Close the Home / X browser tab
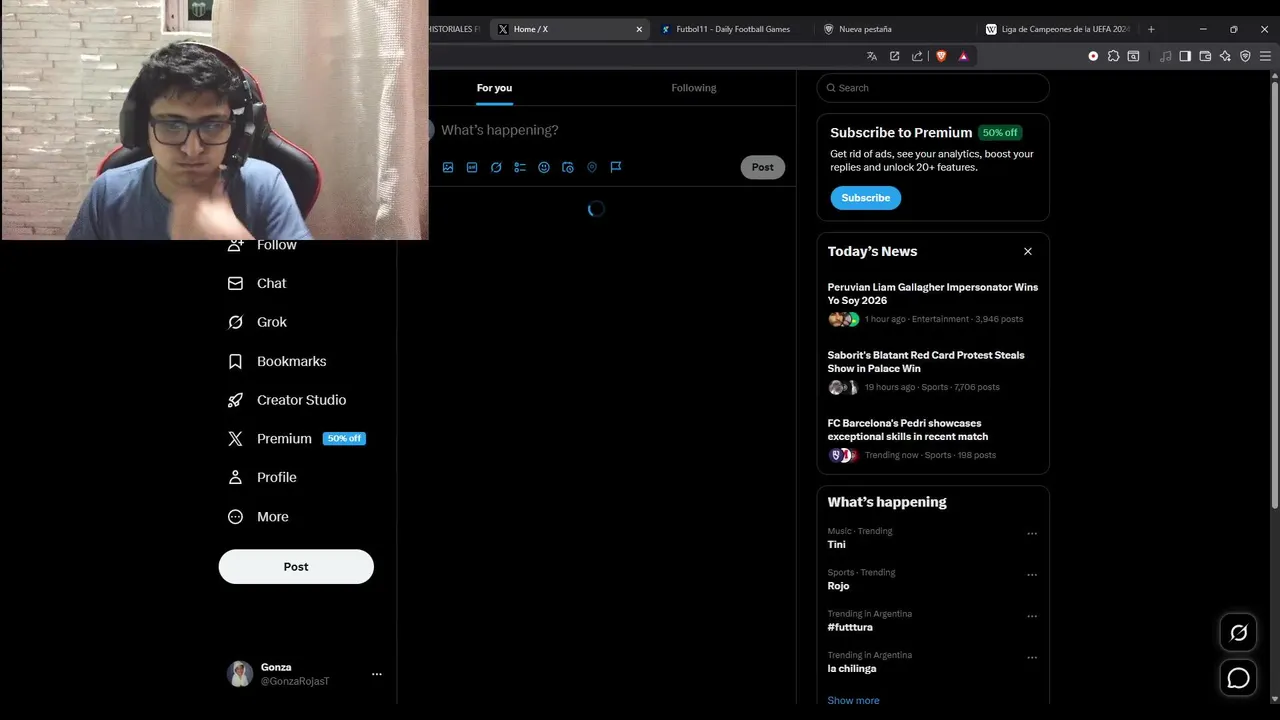The width and height of the screenshot is (1280, 720). 639,29
